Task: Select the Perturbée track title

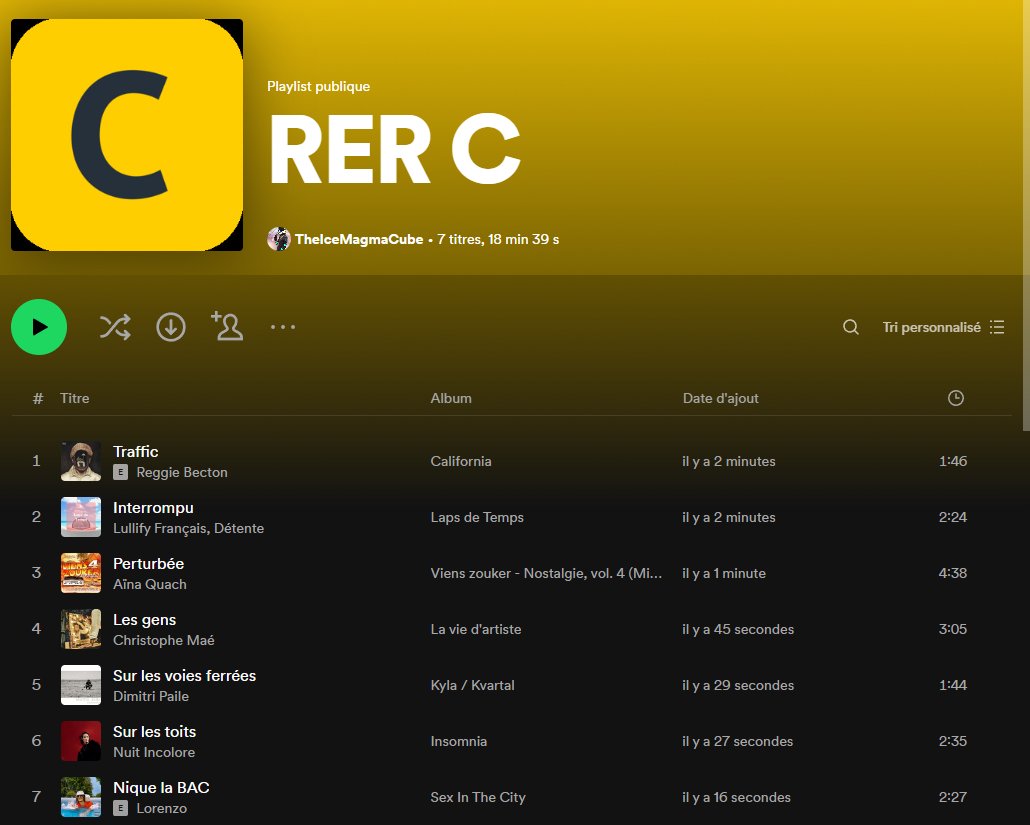Action: pyautogui.click(x=148, y=564)
